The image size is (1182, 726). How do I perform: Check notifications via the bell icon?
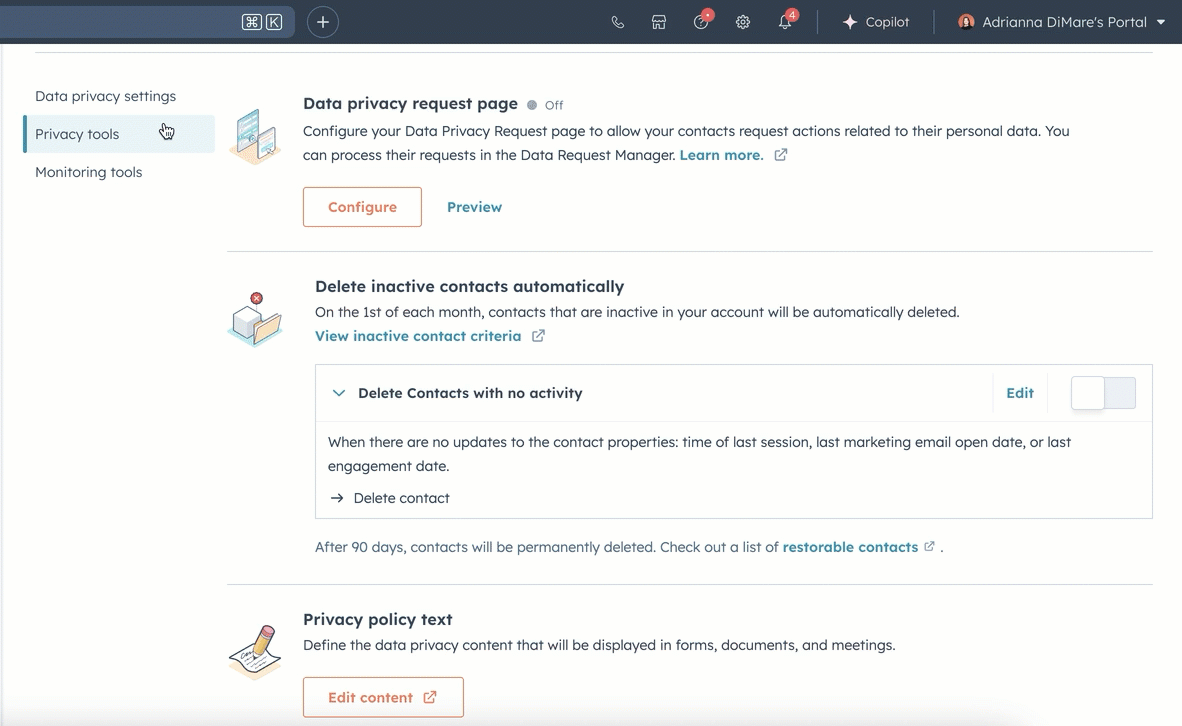tap(785, 21)
